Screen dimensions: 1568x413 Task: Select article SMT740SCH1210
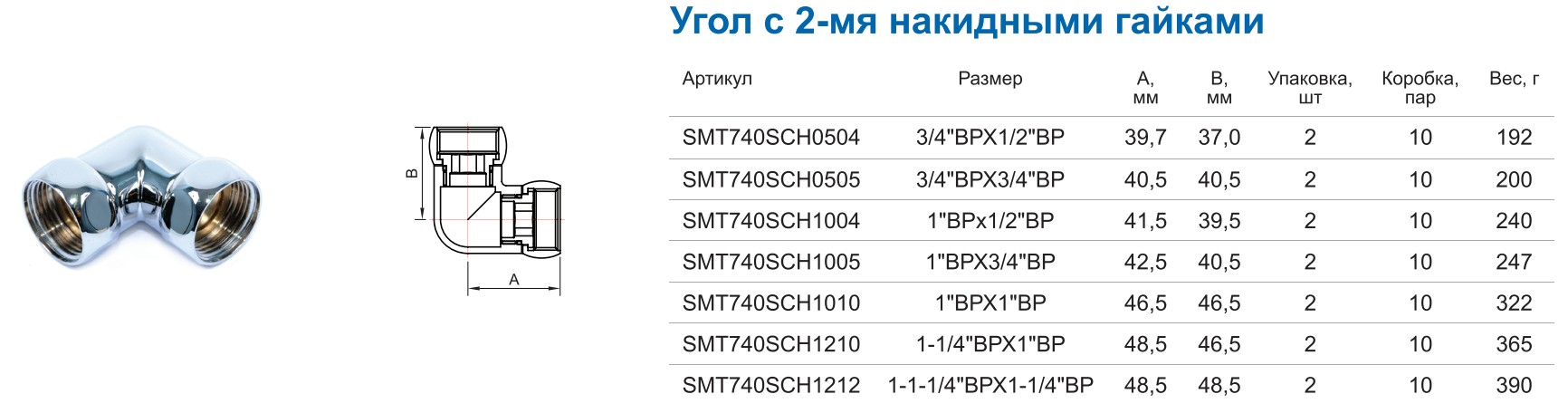coord(771,344)
